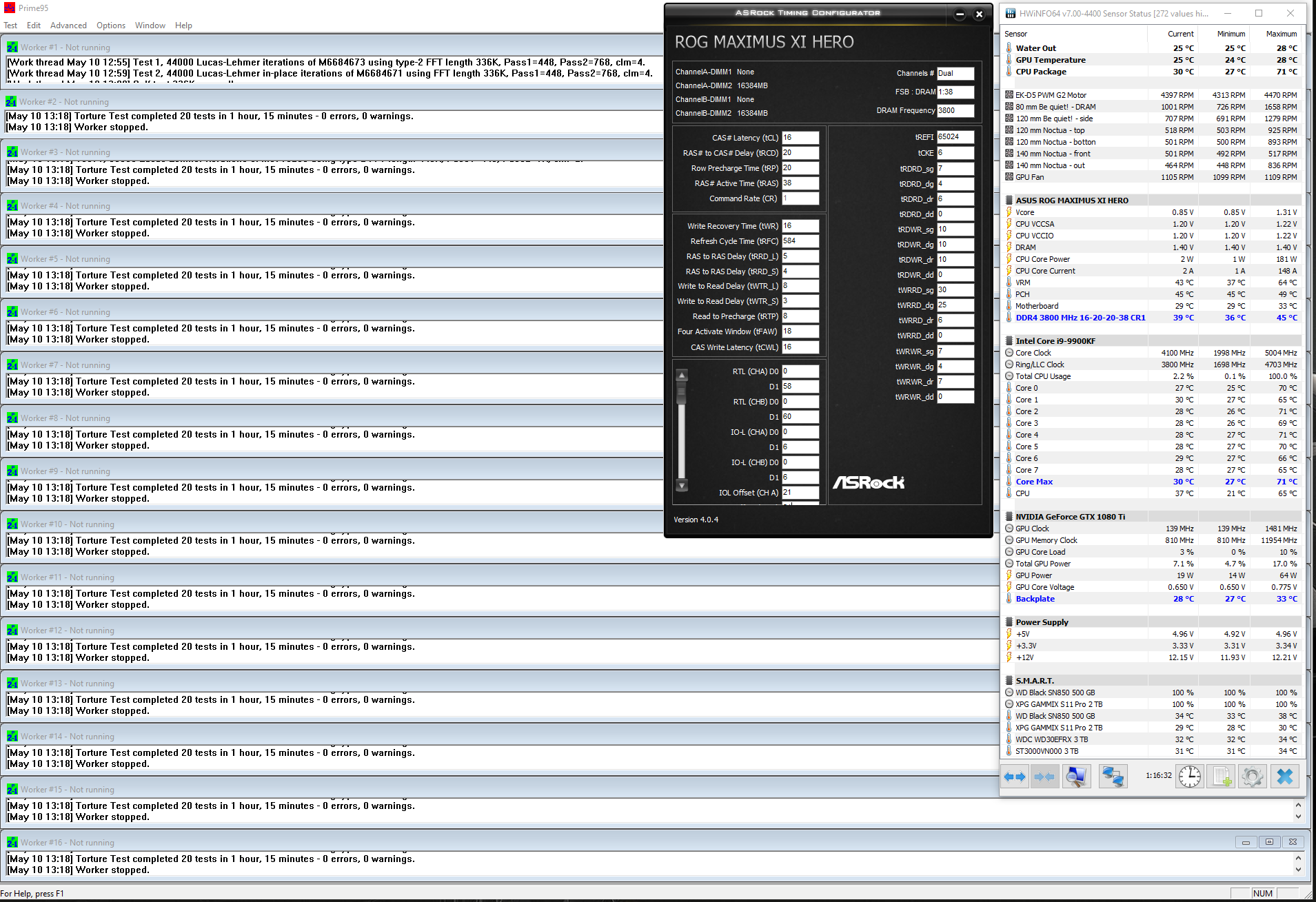Click the two networked monitors icon in HWiNFO

(x=1113, y=777)
